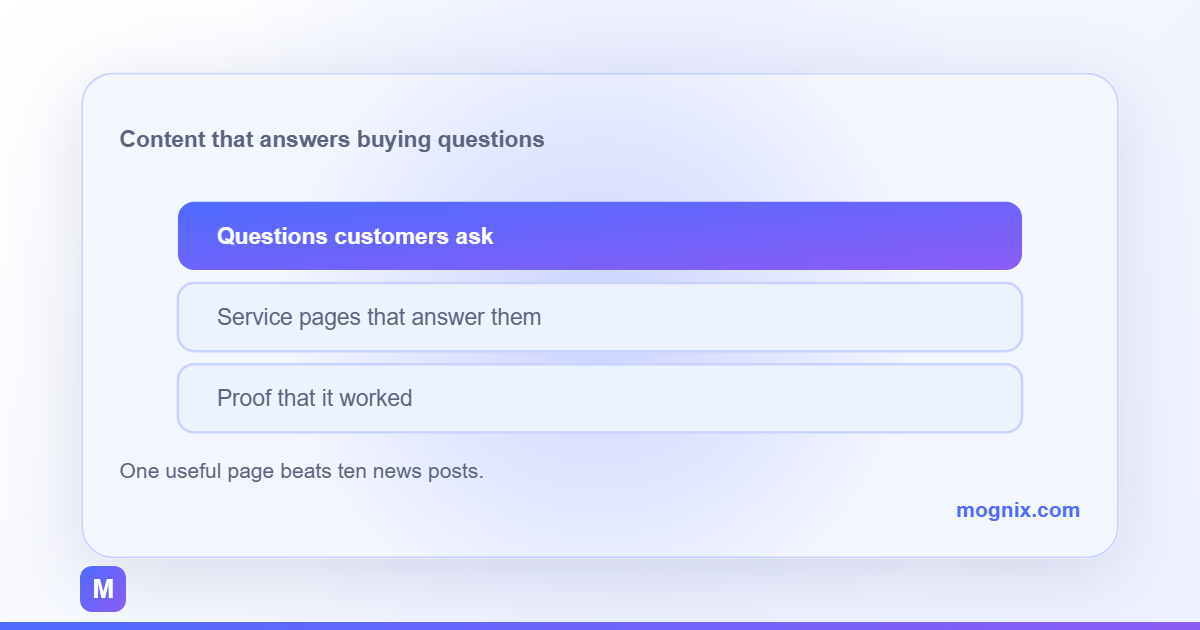The width and height of the screenshot is (1200, 630).
Task: Open the mognix.com link
Action: [1017, 510]
